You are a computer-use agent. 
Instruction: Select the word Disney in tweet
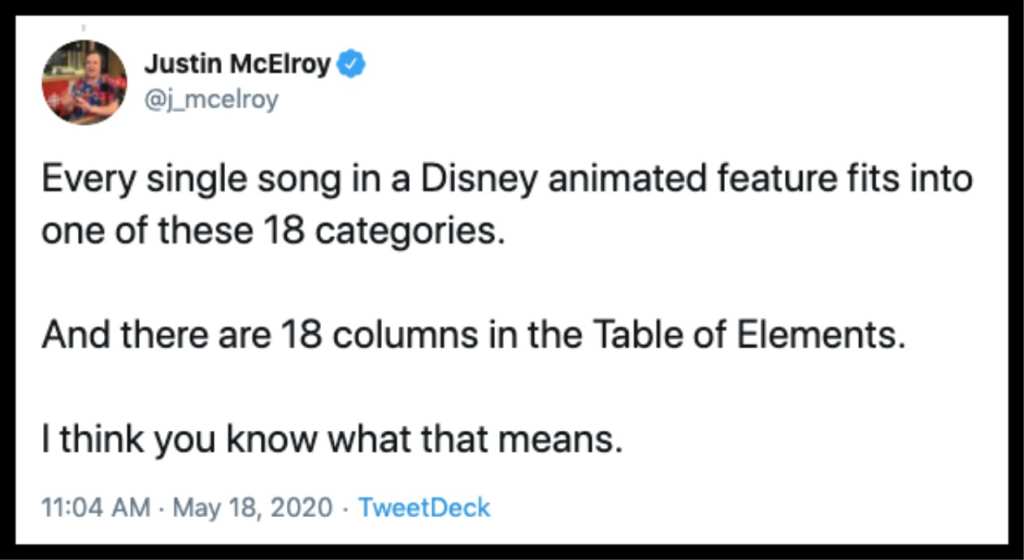pyautogui.click(x=479, y=180)
